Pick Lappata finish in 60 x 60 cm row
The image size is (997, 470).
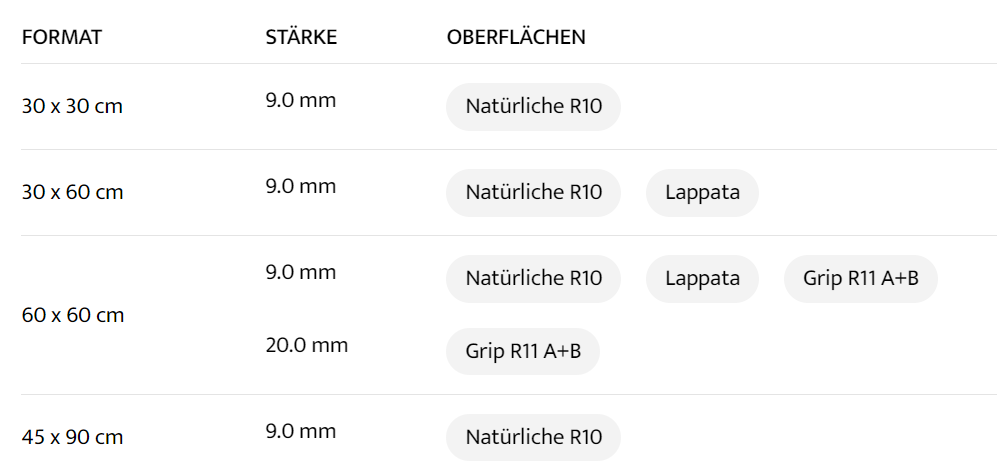point(702,279)
